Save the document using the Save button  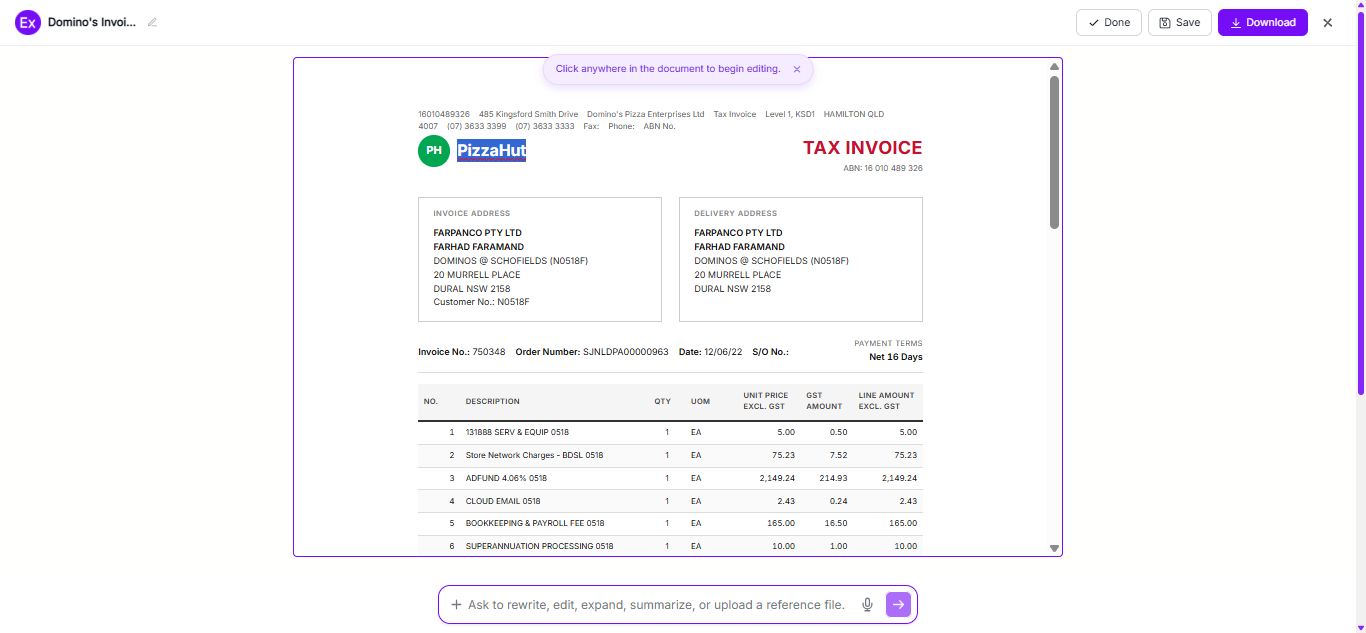pyautogui.click(x=1180, y=22)
